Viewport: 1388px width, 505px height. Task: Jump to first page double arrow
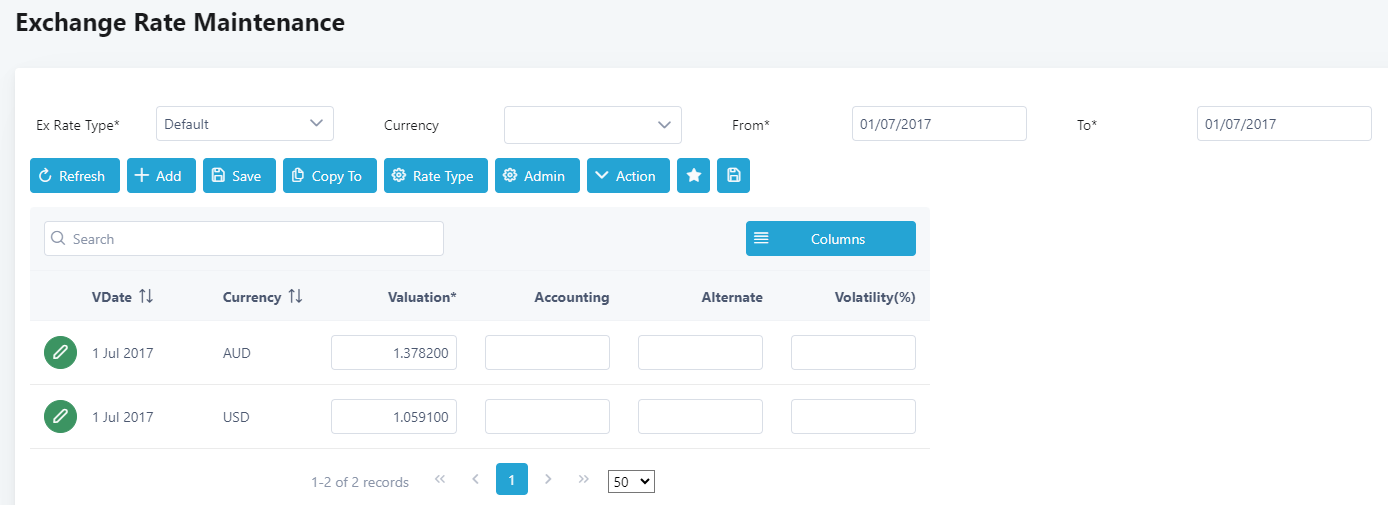[439, 480]
